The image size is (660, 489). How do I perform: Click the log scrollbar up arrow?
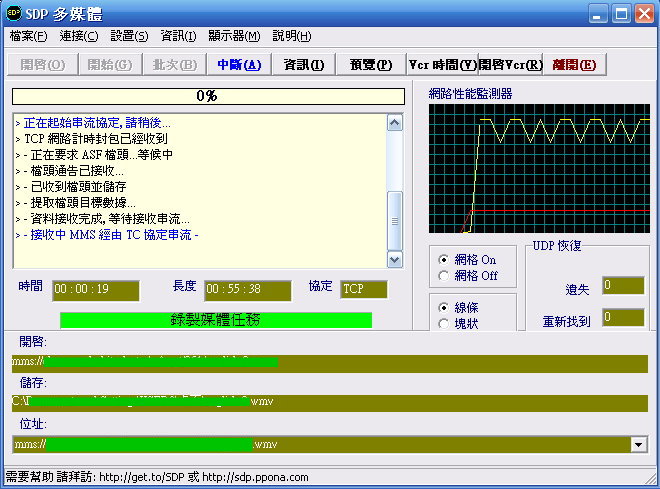pos(394,123)
